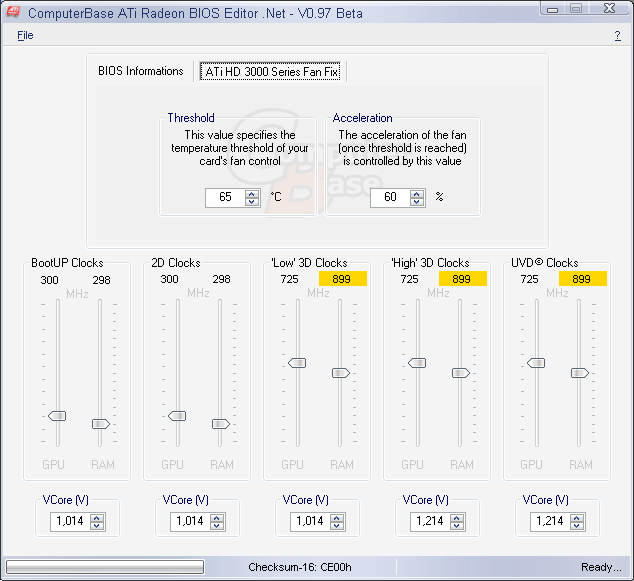Click the question mark help menu

pos(617,36)
